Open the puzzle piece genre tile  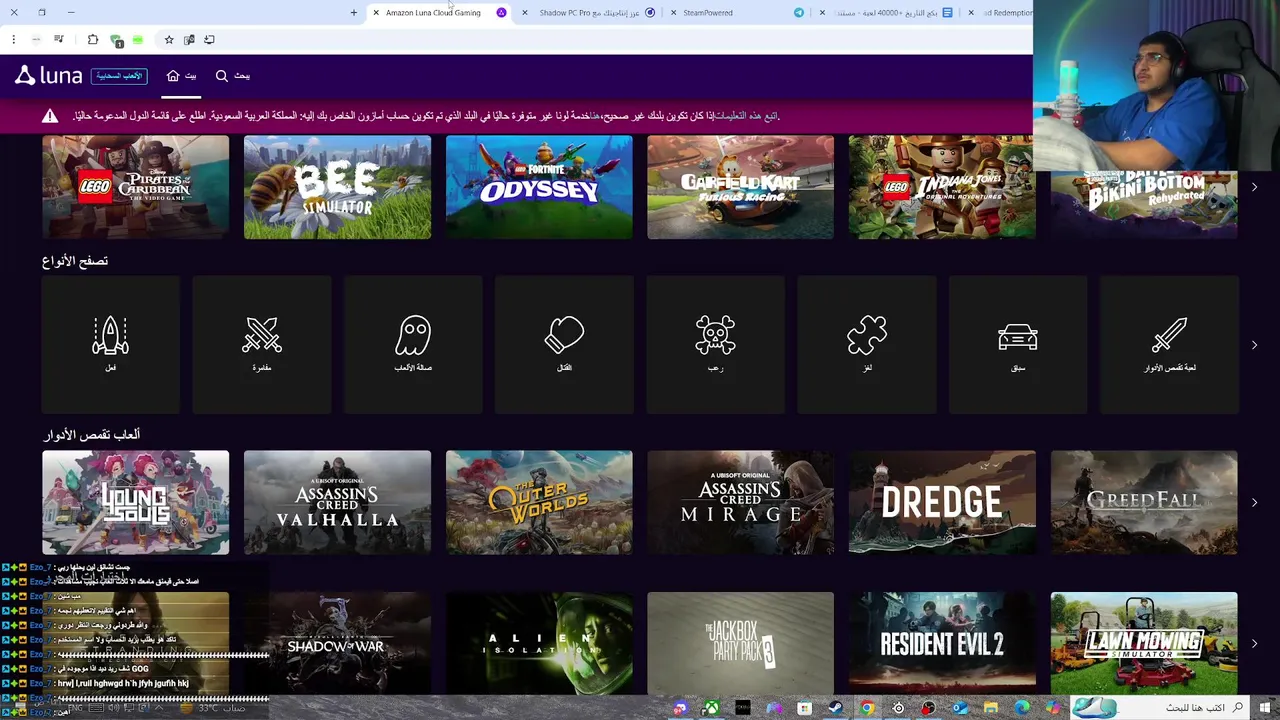click(x=867, y=345)
